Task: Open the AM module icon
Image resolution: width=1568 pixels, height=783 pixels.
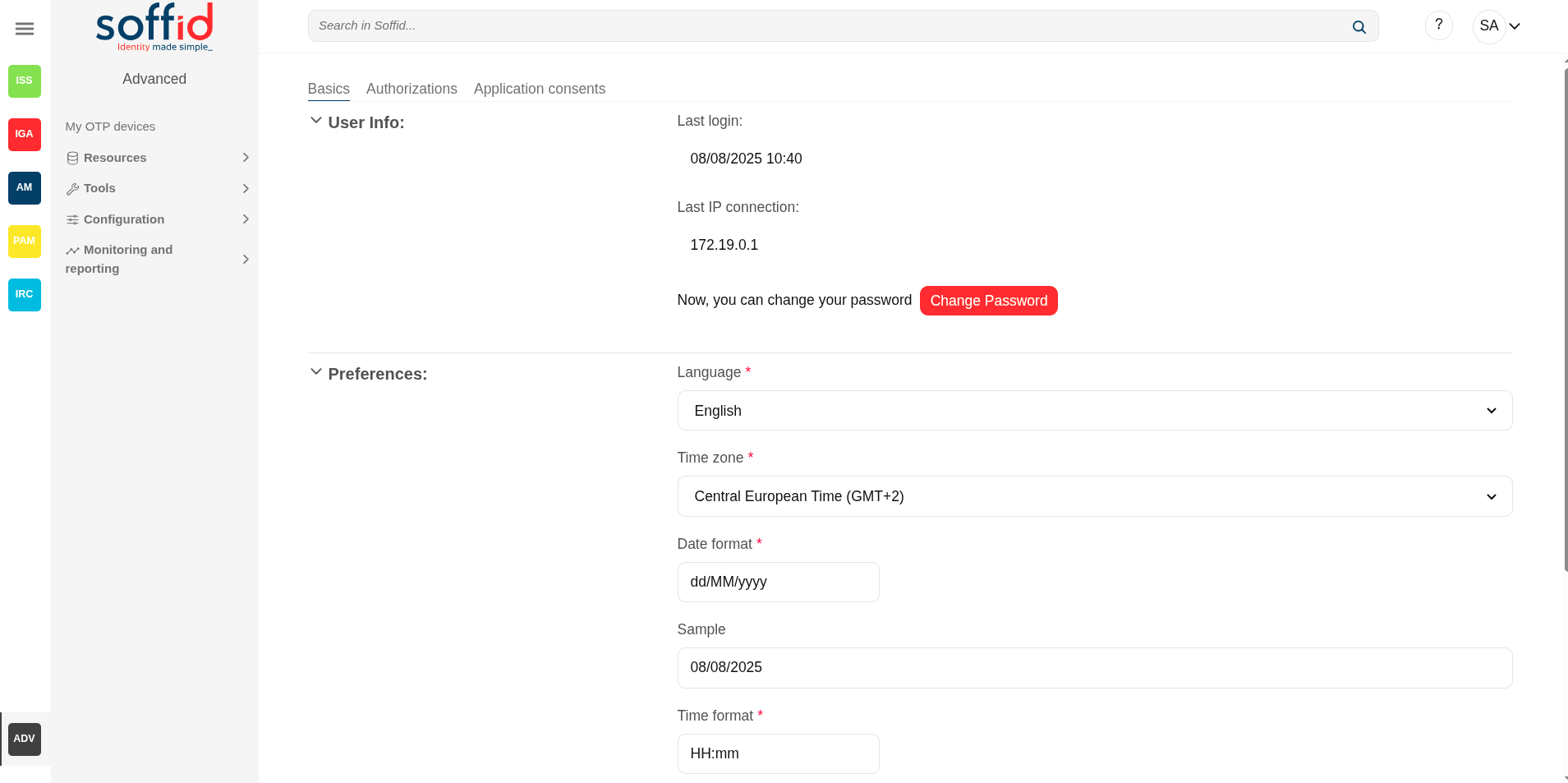Action: [25, 187]
